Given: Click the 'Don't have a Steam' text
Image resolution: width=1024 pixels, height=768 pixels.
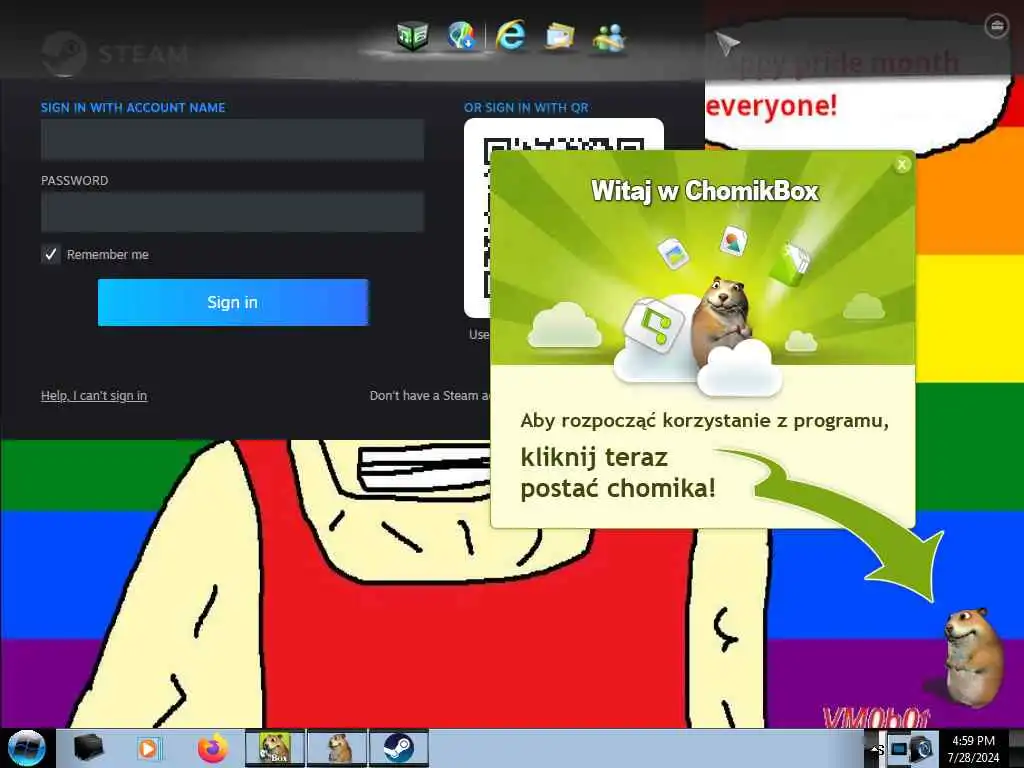Looking at the screenshot, I should click(430, 396).
